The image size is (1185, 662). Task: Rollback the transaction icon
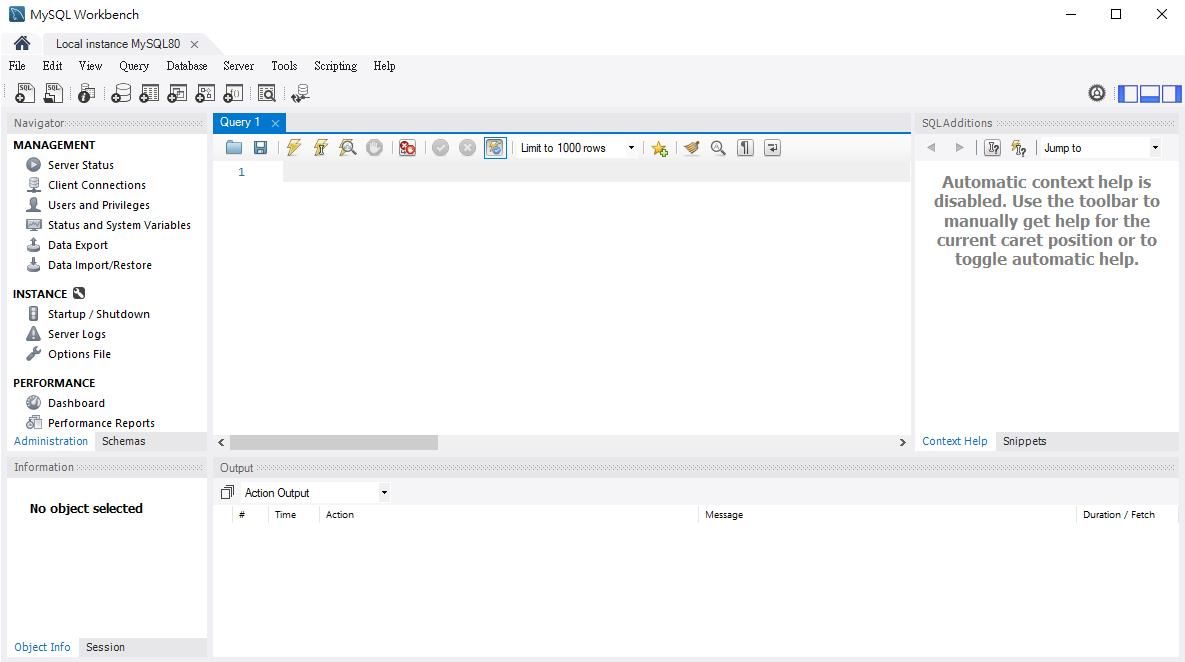coord(468,148)
